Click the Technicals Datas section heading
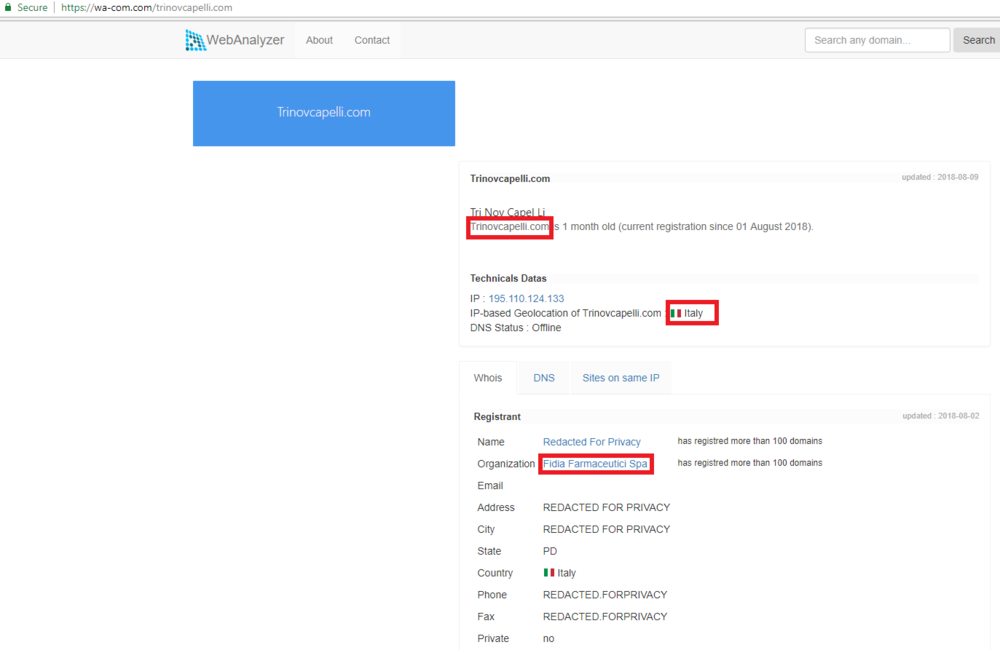The height and width of the screenshot is (650, 1000). 508,278
